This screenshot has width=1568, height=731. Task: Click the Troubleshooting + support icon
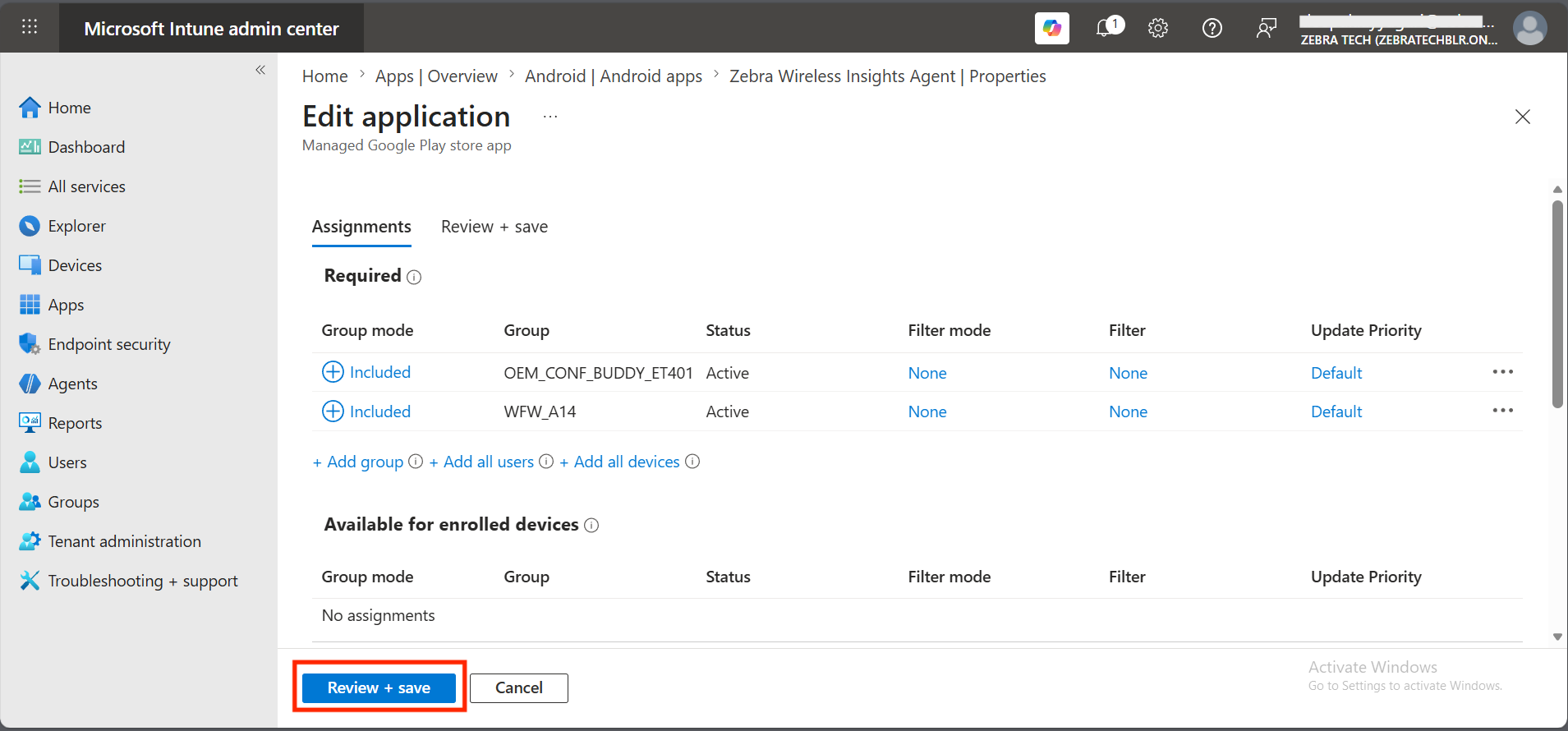click(x=30, y=581)
